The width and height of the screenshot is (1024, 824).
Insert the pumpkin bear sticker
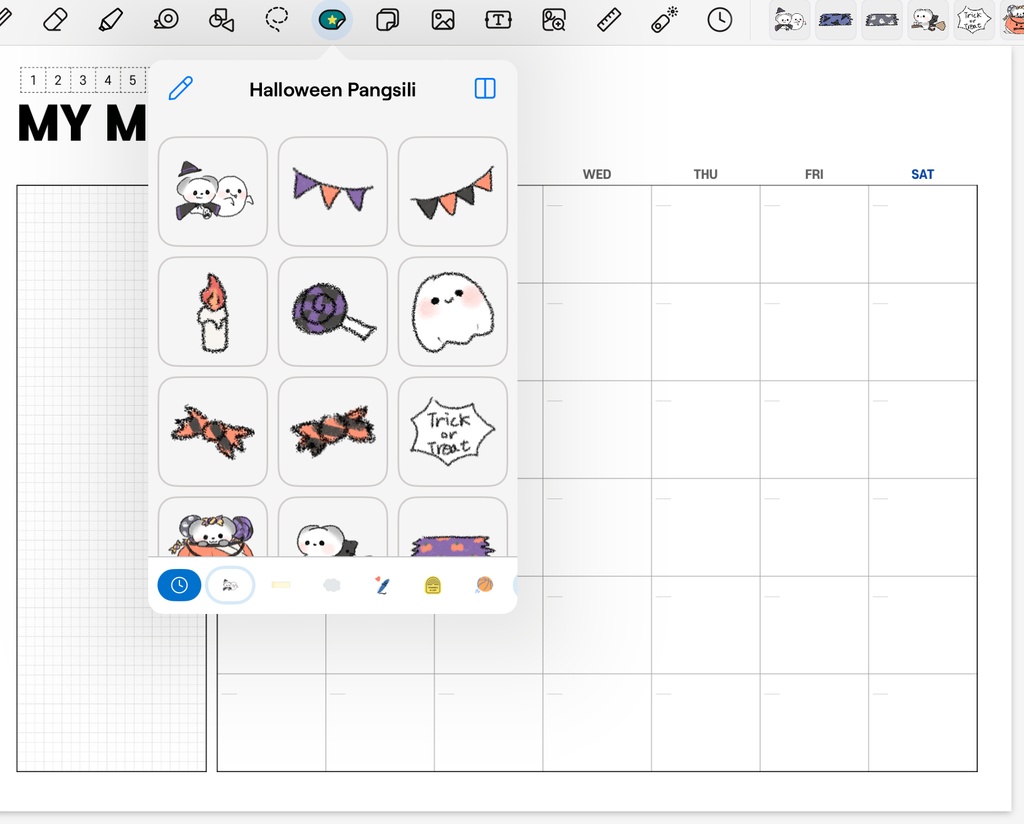tap(213, 527)
